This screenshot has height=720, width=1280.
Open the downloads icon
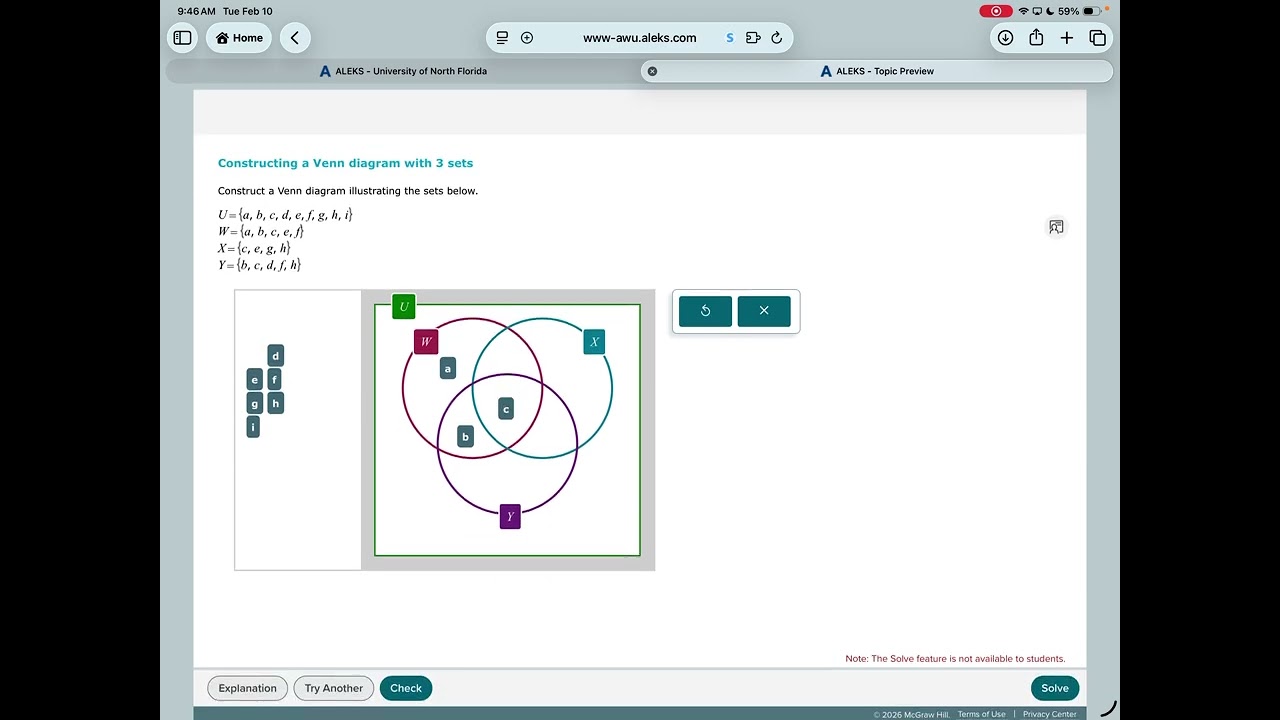(1005, 38)
